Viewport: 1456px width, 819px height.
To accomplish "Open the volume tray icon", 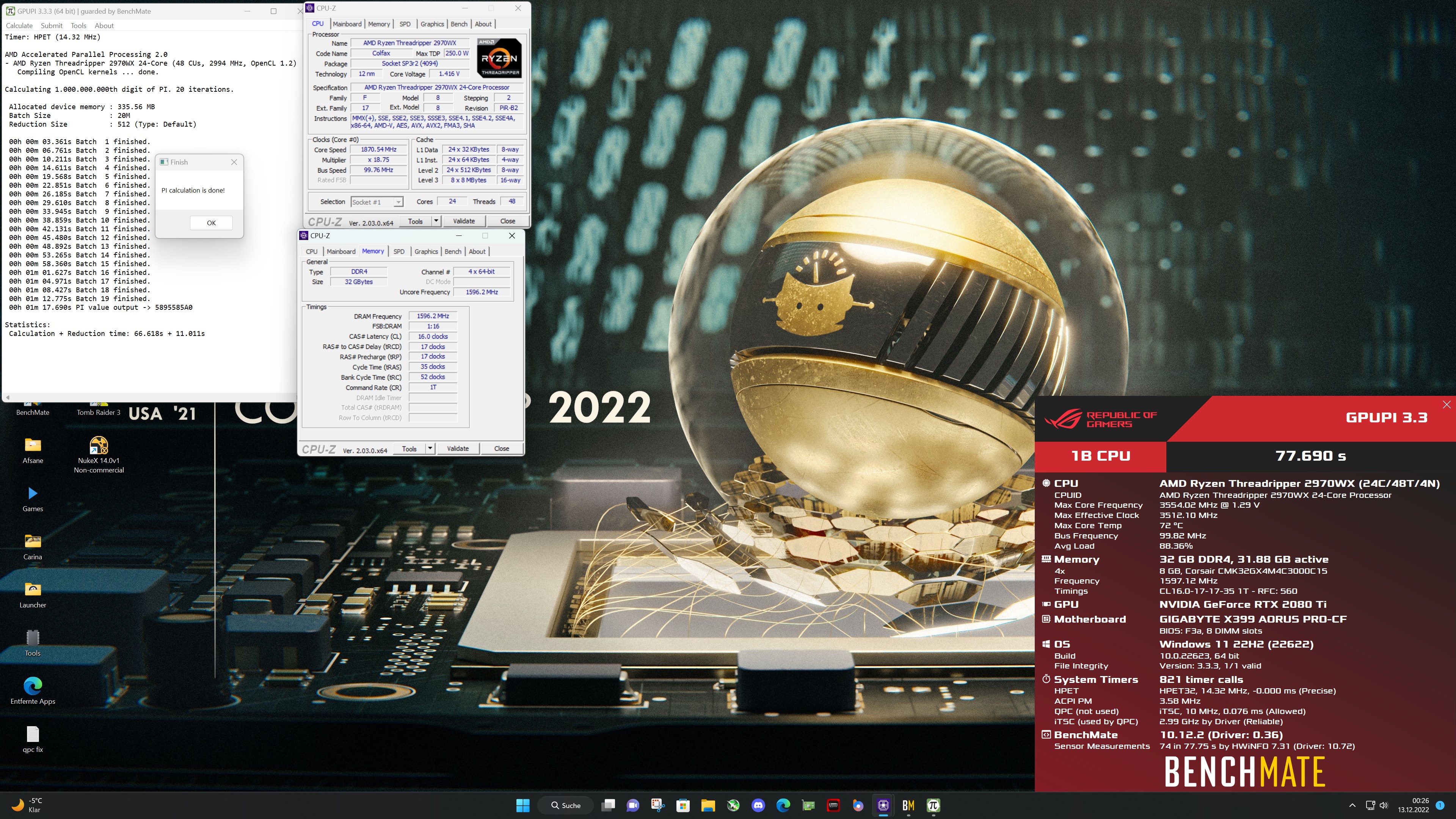I will [x=1383, y=805].
